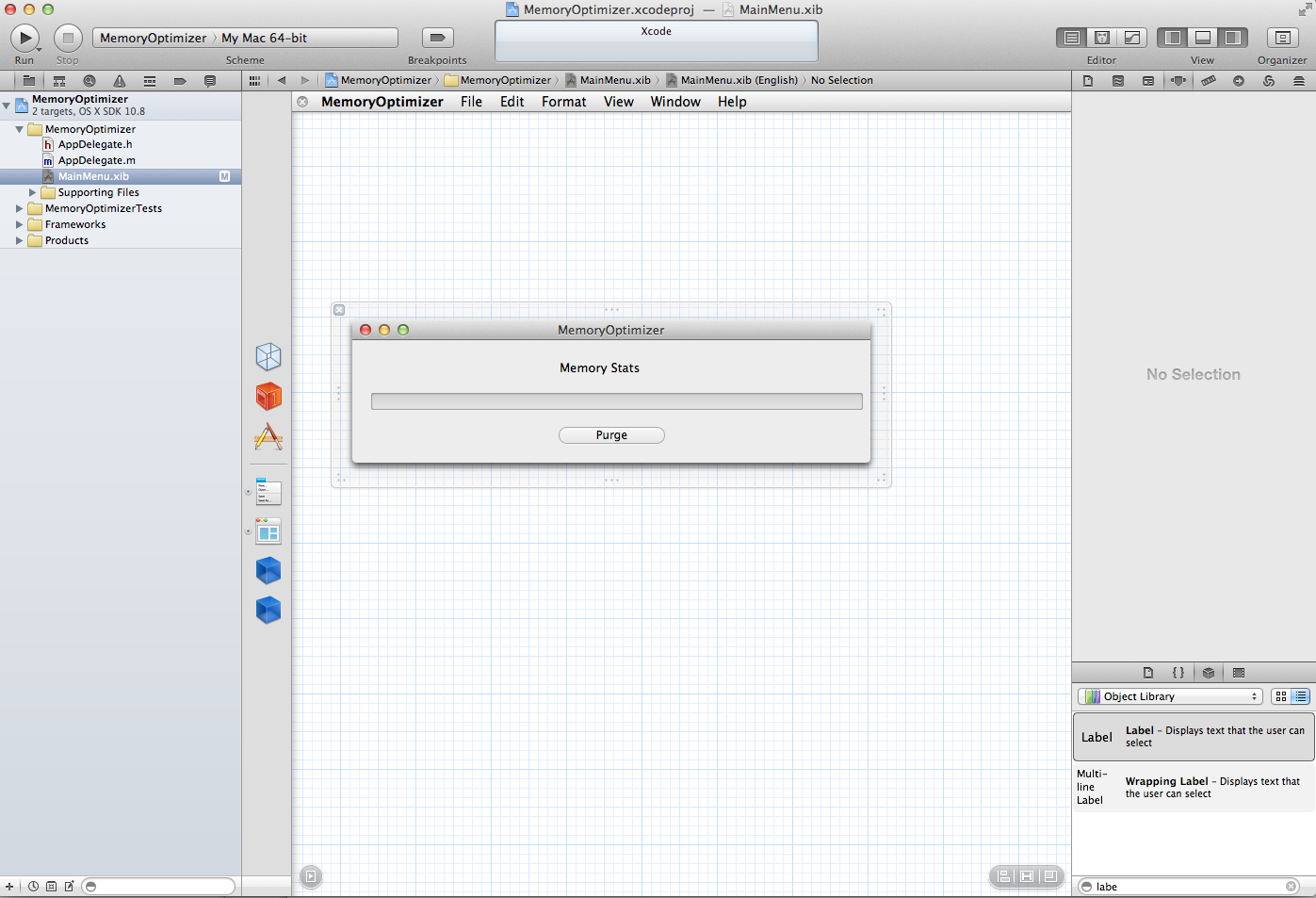Image resolution: width=1316 pixels, height=898 pixels.
Task: Go back in editor history
Action: 282,81
